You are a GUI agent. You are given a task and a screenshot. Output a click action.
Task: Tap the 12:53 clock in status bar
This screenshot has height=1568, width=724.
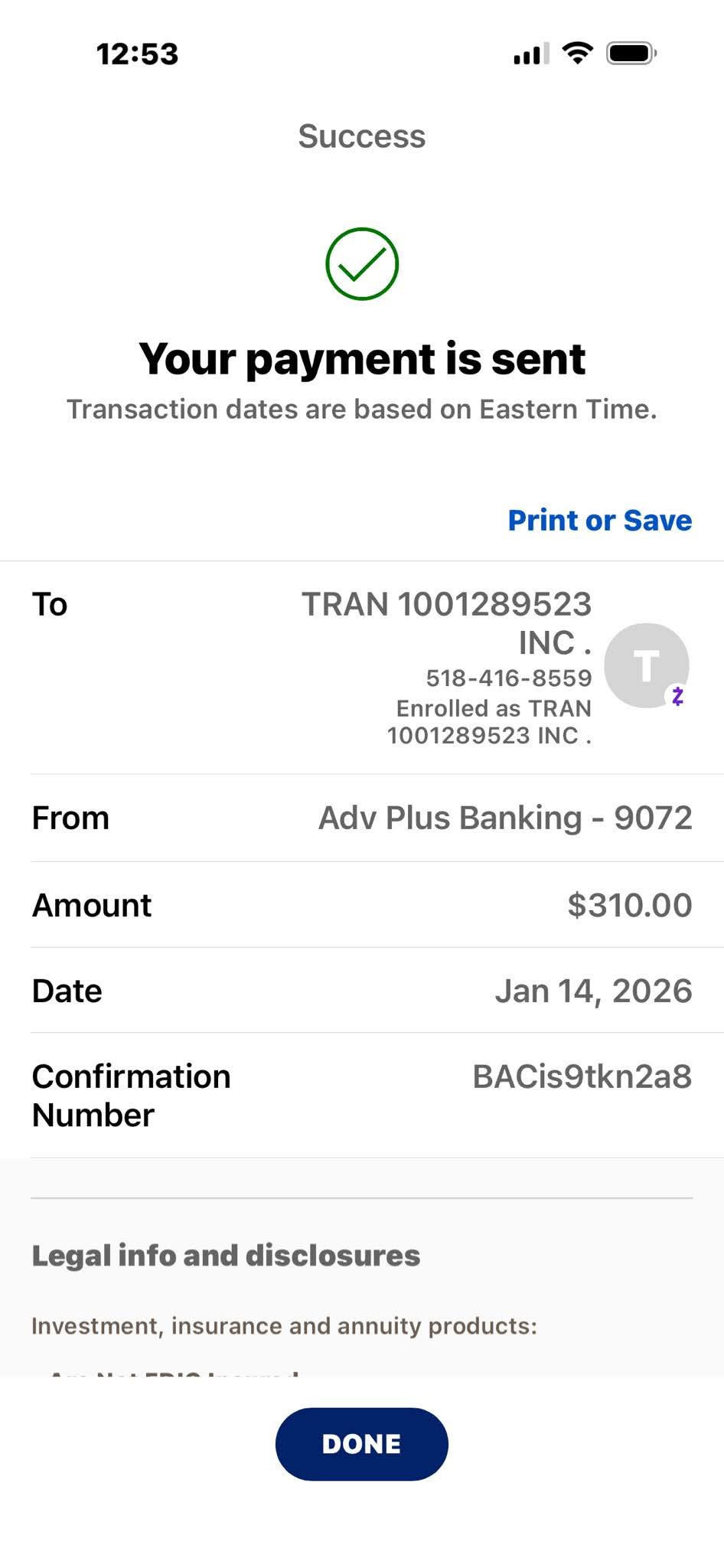click(138, 54)
